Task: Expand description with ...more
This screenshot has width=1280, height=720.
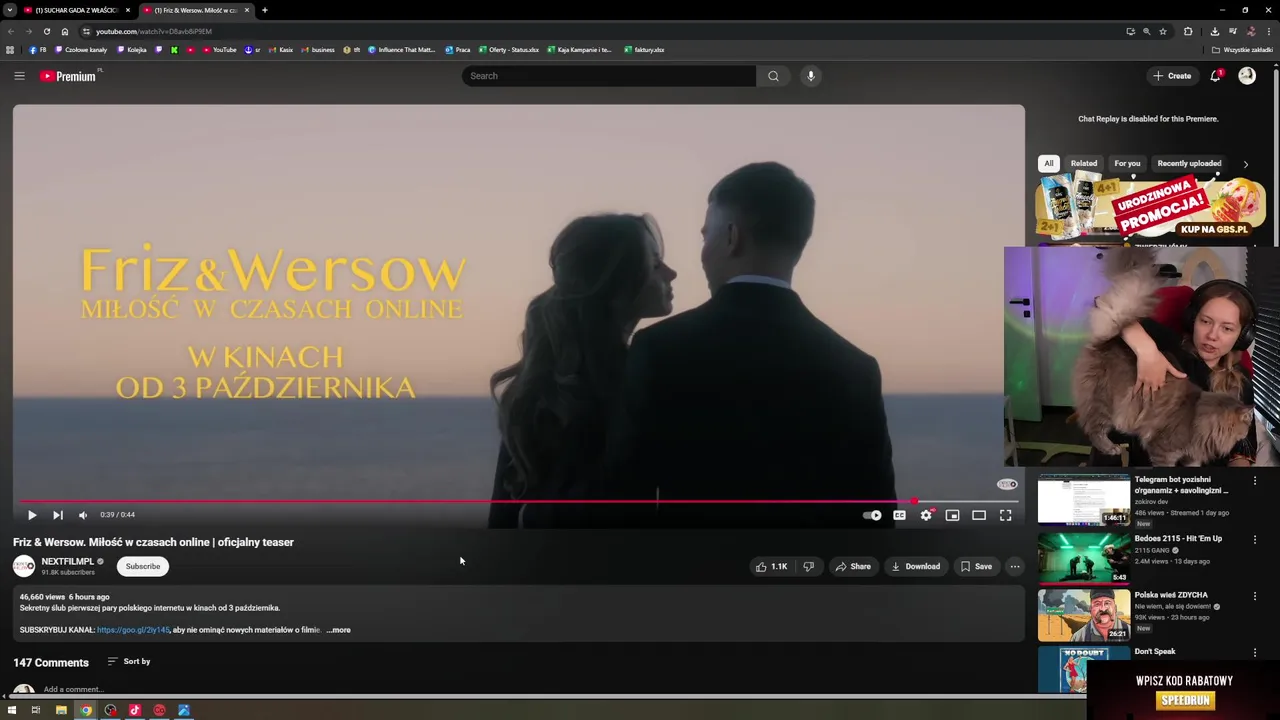Action: point(338,630)
